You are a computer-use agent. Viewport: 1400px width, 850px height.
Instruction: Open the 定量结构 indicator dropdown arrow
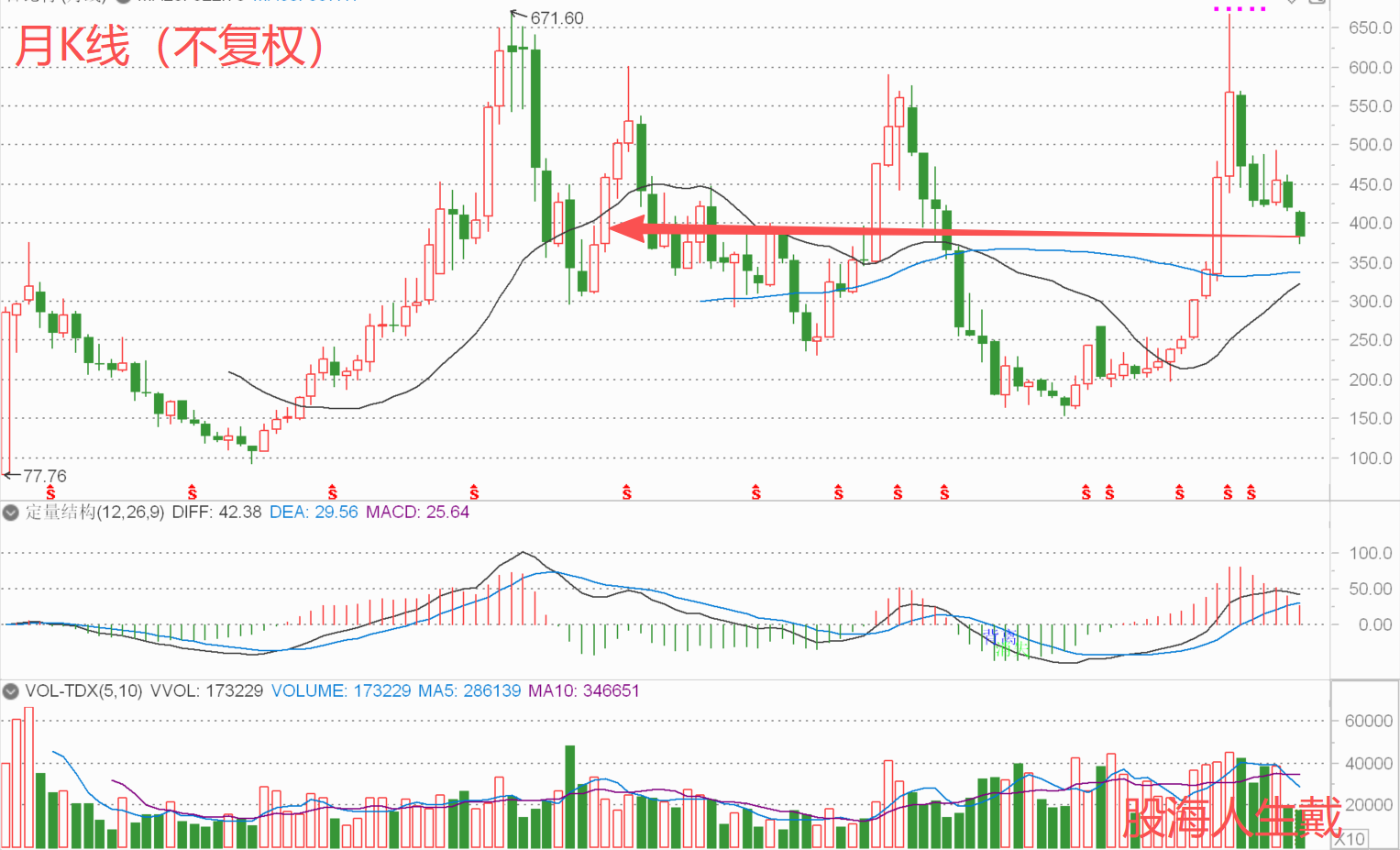point(11,513)
